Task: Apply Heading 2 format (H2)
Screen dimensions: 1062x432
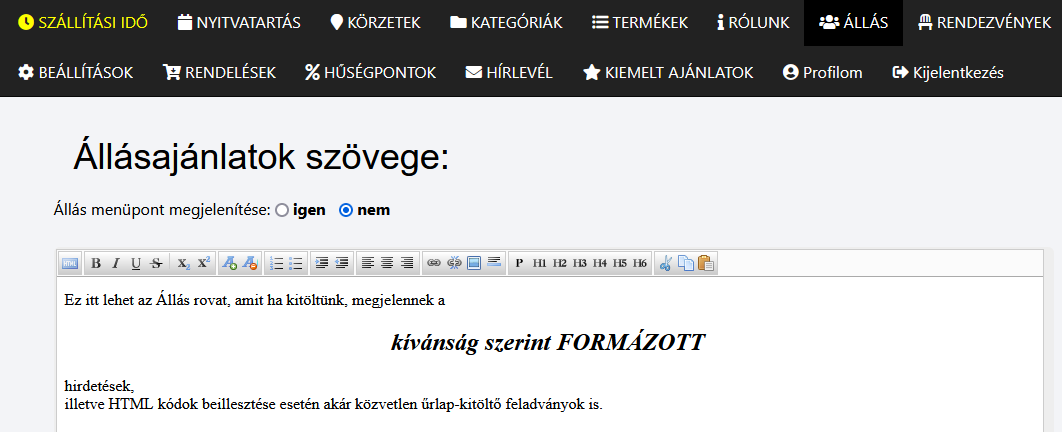Action: point(559,263)
